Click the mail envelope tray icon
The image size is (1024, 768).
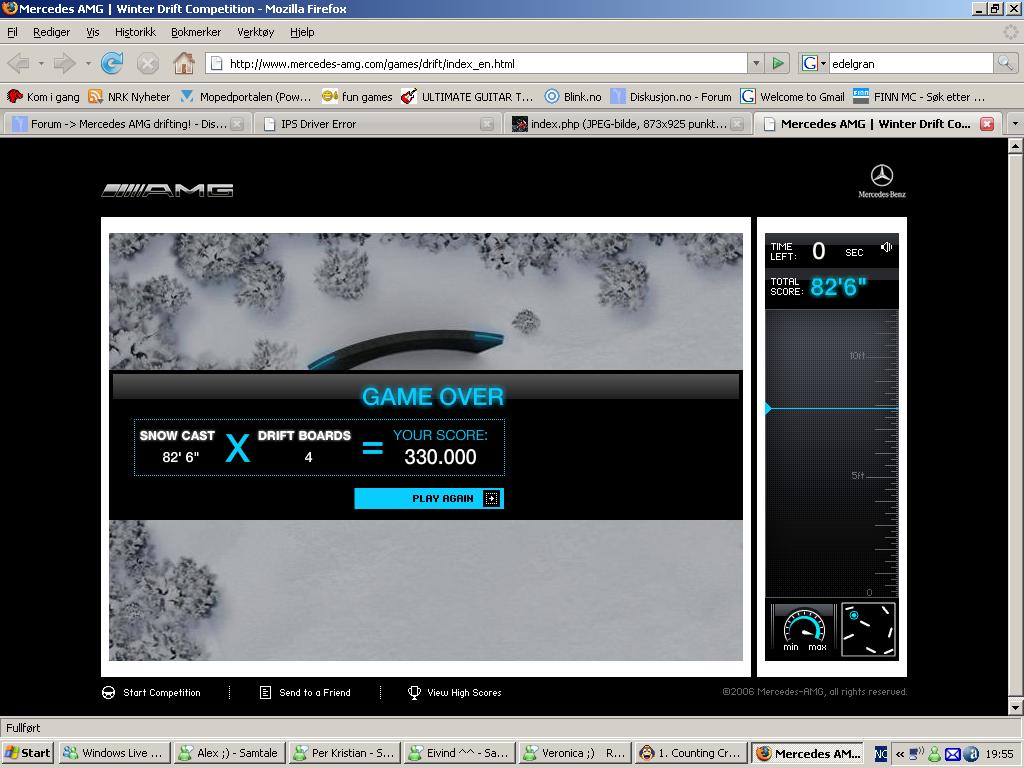[x=953, y=754]
